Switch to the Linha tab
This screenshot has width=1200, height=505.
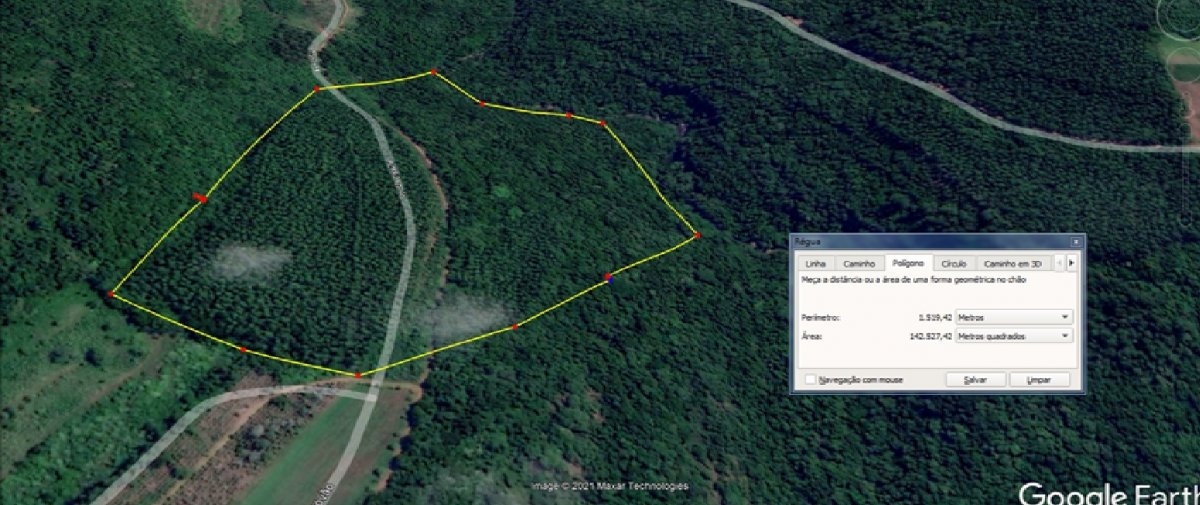point(815,264)
